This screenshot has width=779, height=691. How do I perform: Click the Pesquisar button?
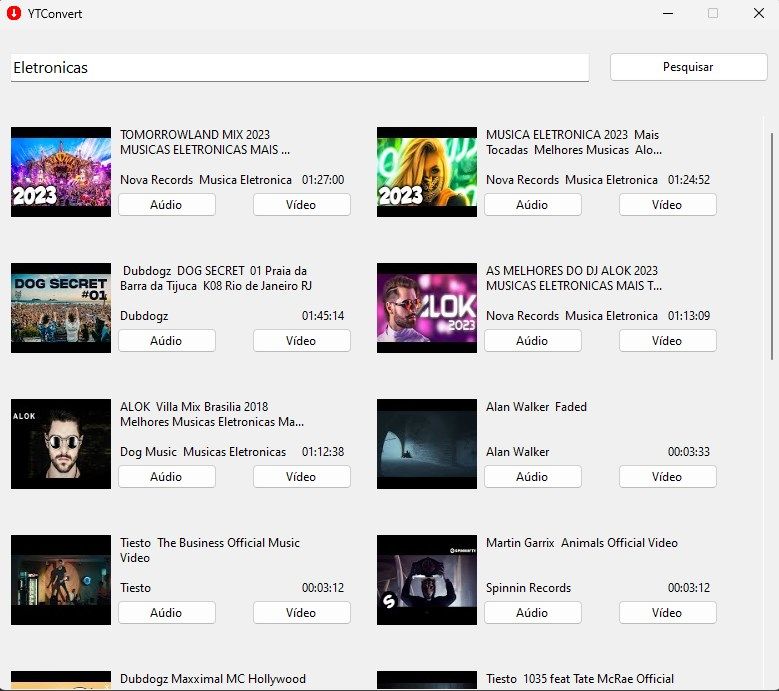[688, 67]
